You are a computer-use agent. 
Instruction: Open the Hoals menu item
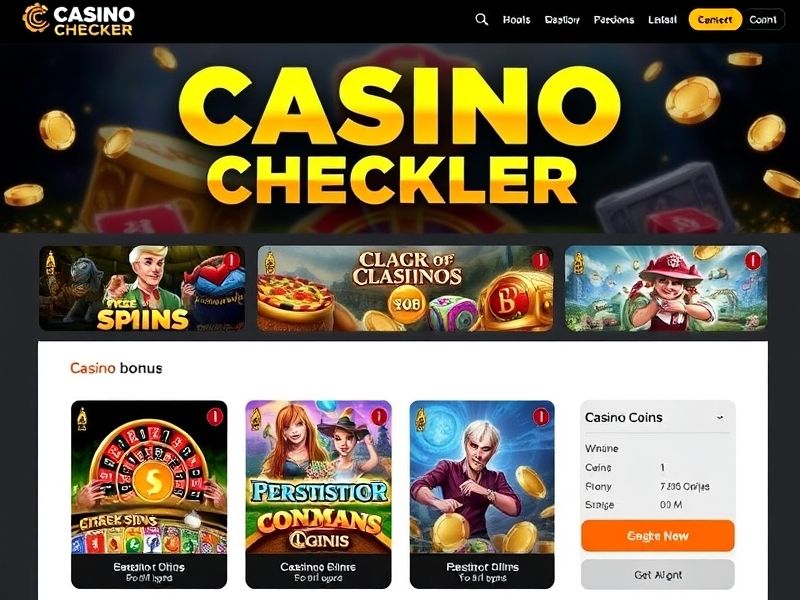(x=516, y=20)
